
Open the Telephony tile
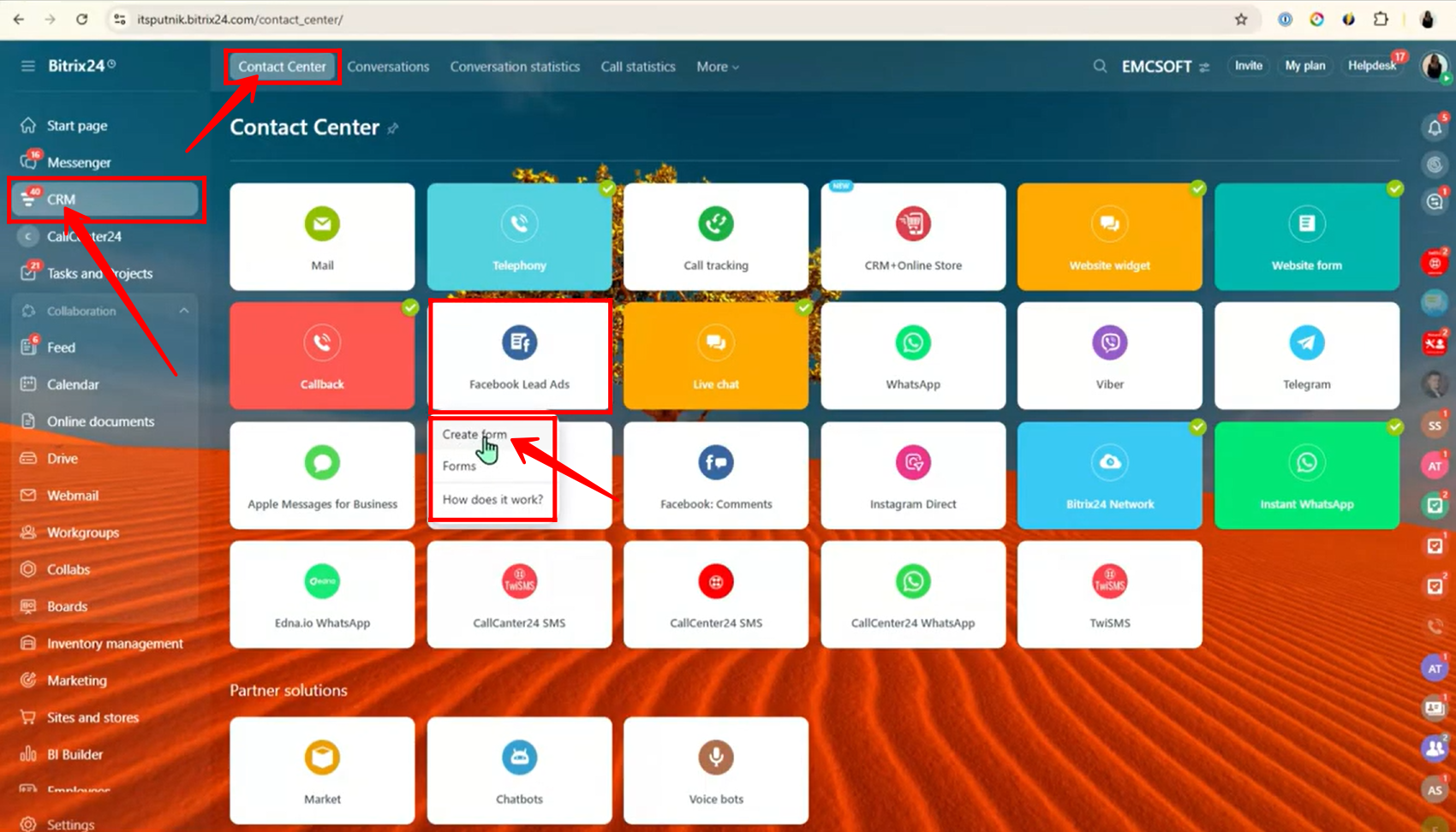[x=519, y=237]
